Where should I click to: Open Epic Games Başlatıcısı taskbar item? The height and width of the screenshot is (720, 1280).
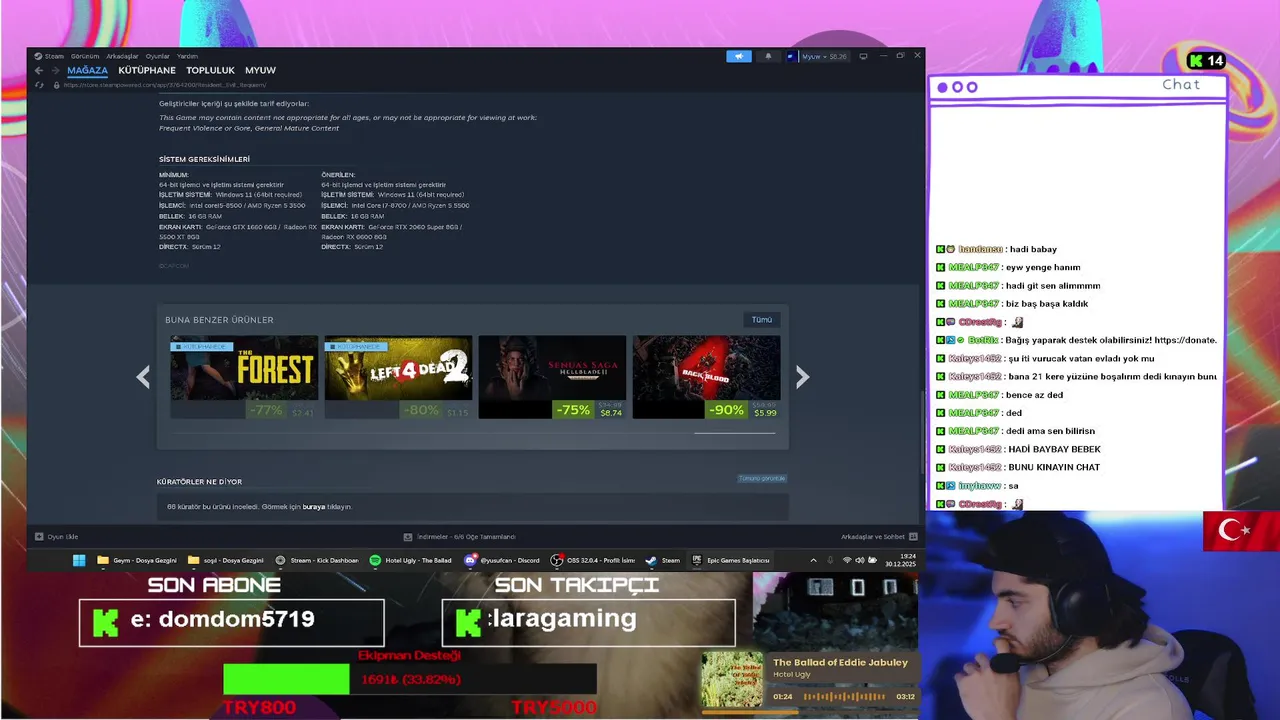731,560
